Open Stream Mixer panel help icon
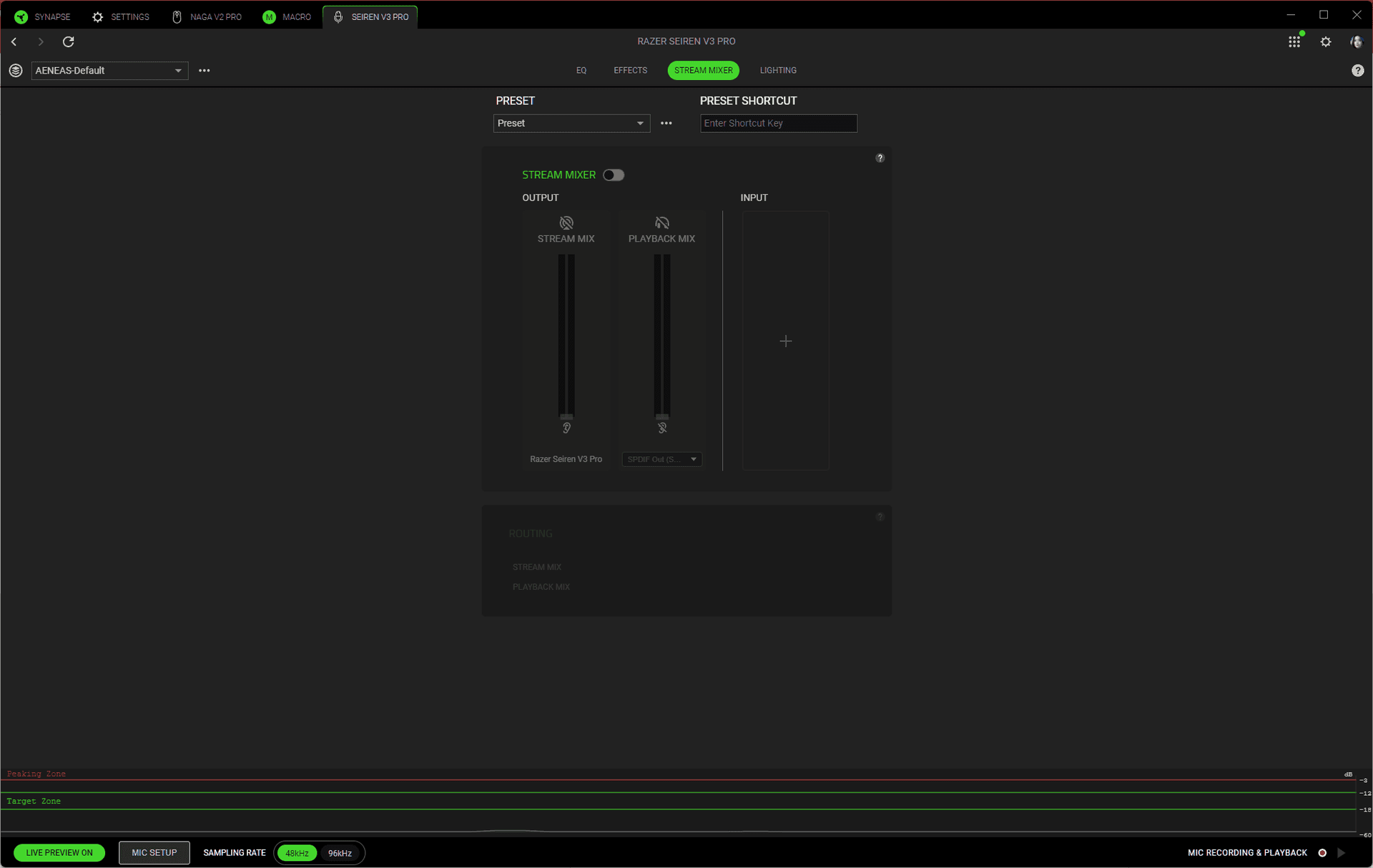 tap(880, 158)
